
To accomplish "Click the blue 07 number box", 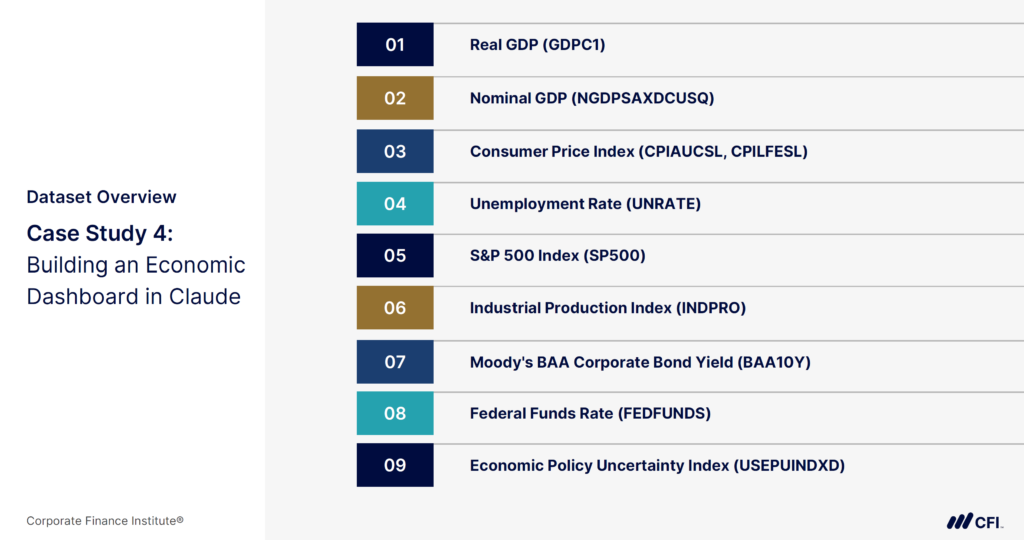I will (395, 362).
